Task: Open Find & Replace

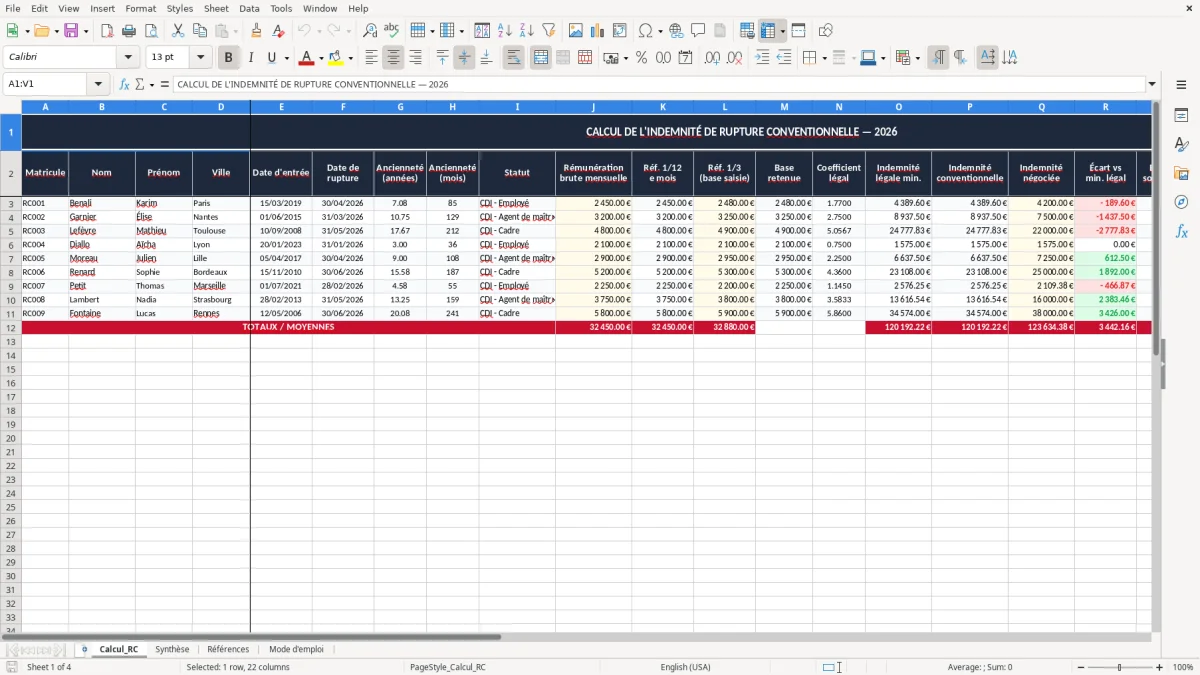Action: (370, 31)
